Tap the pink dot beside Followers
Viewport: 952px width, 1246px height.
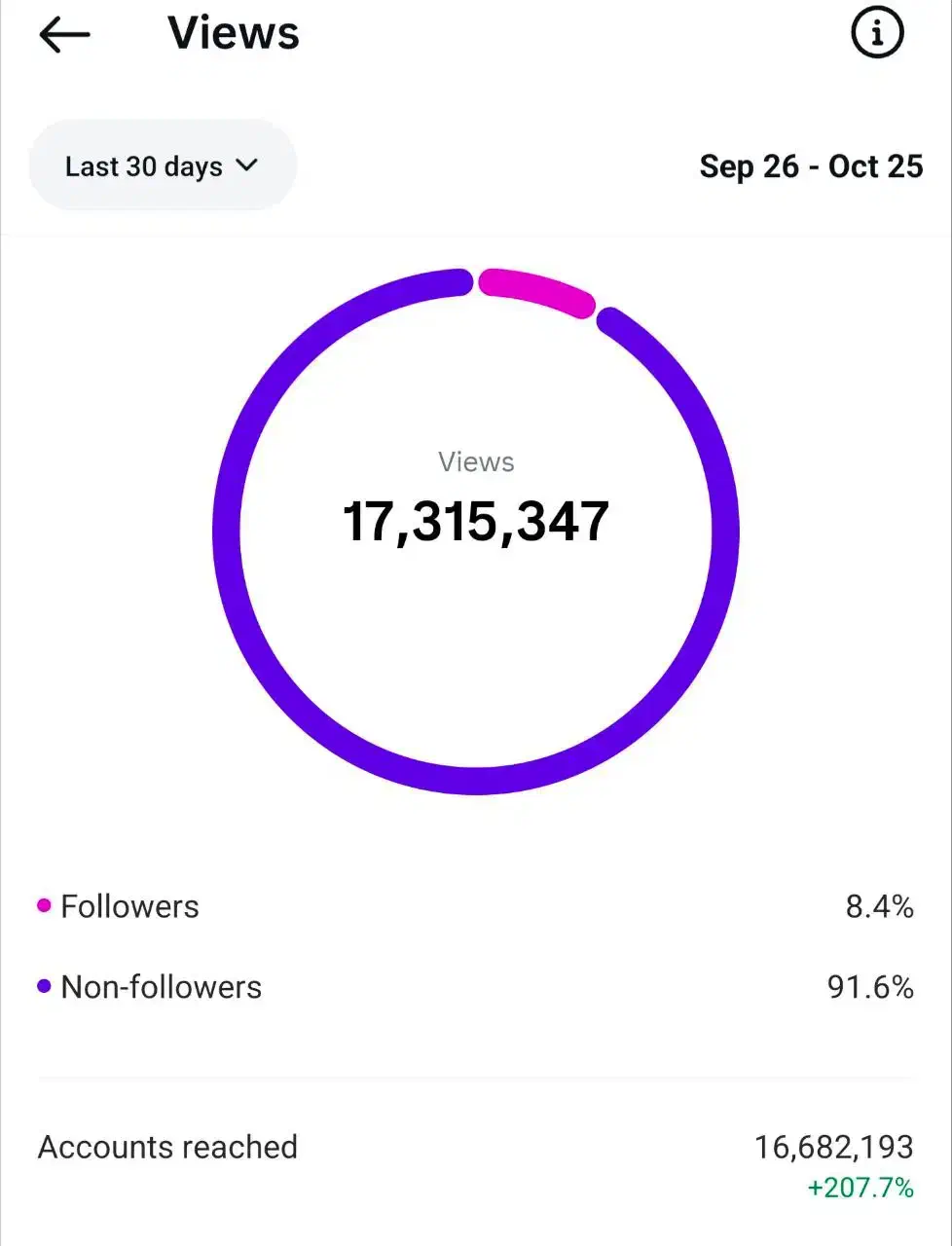[44, 906]
